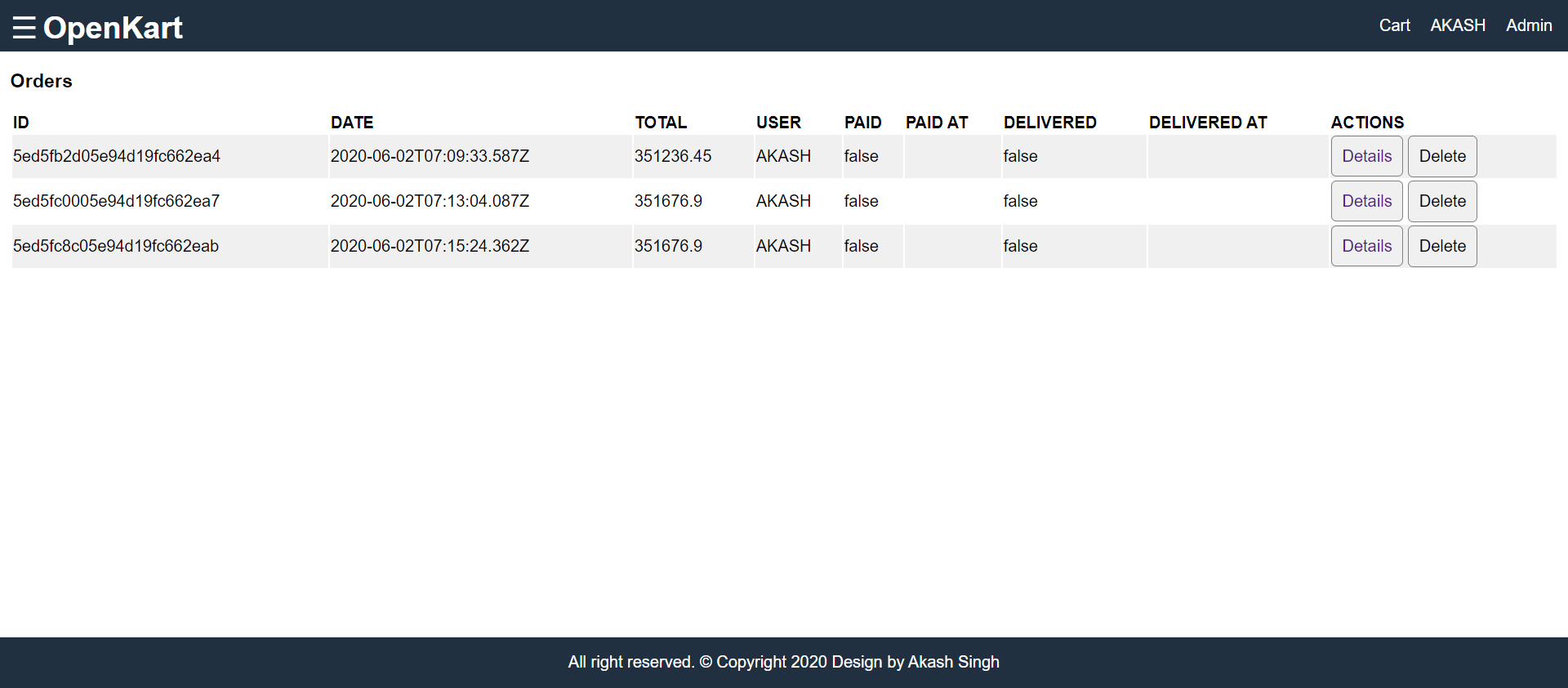Image resolution: width=1568 pixels, height=688 pixels.
Task: View Details for order ending 662ea4
Action: tap(1366, 156)
